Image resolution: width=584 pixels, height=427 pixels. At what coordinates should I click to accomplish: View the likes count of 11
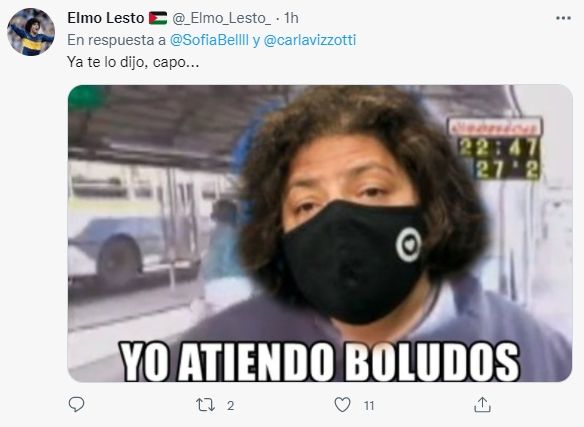coord(369,406)
